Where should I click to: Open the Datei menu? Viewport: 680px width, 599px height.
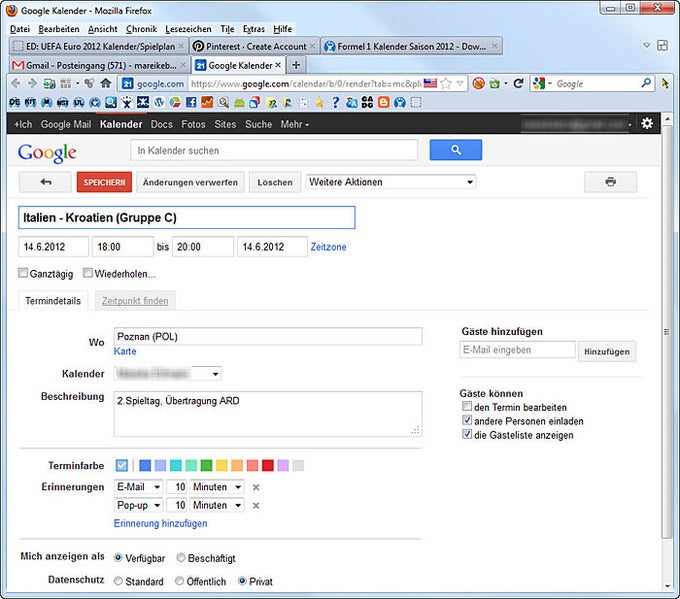tap(20, 29)
